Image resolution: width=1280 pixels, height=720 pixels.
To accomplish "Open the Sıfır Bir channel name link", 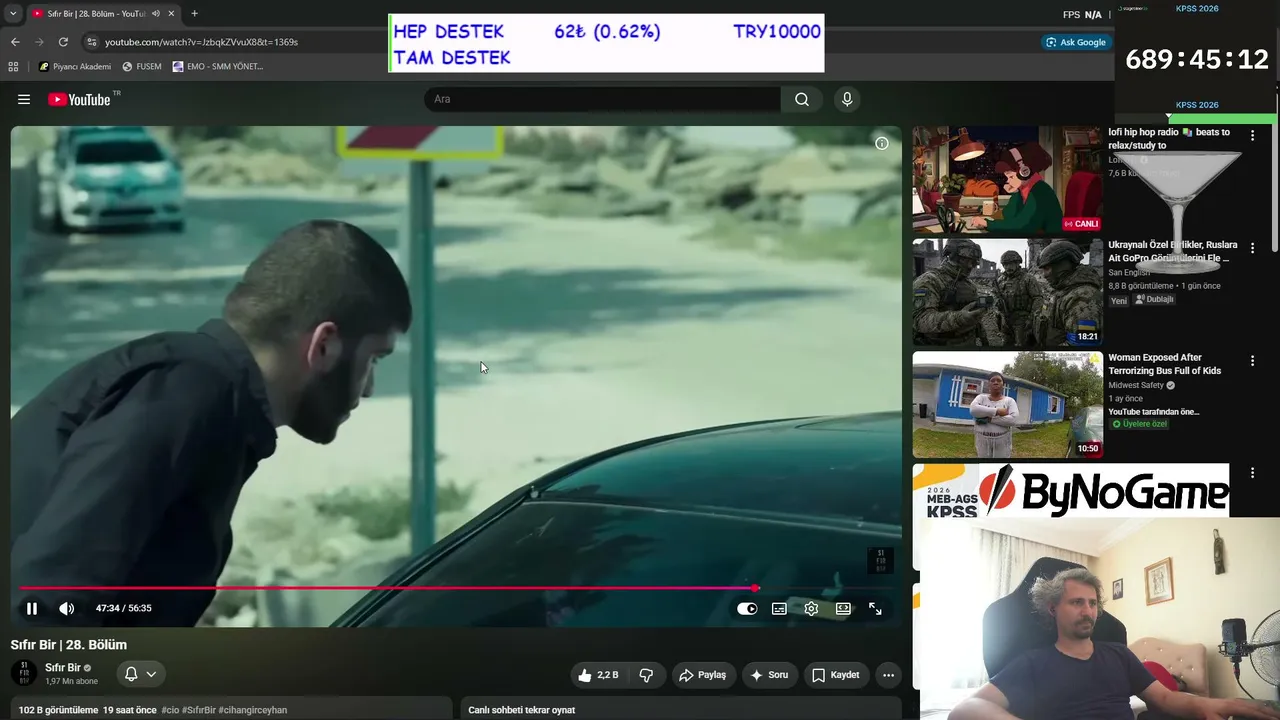I will click(x=63, y=668).
